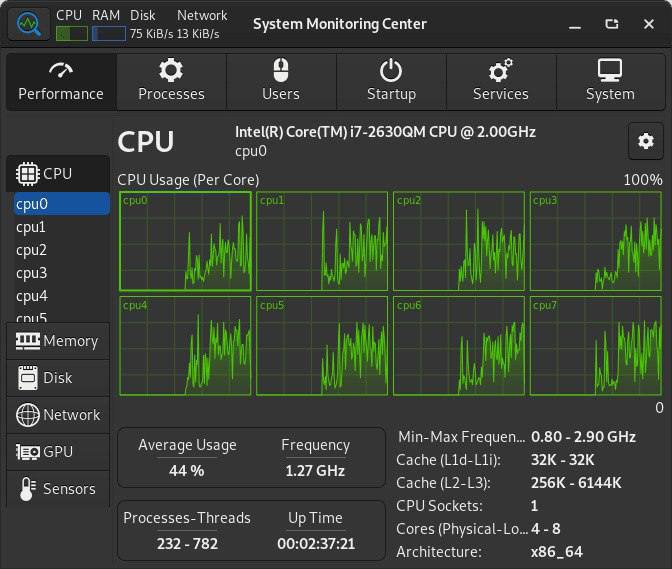Open the Network section

tap(58, 415)
